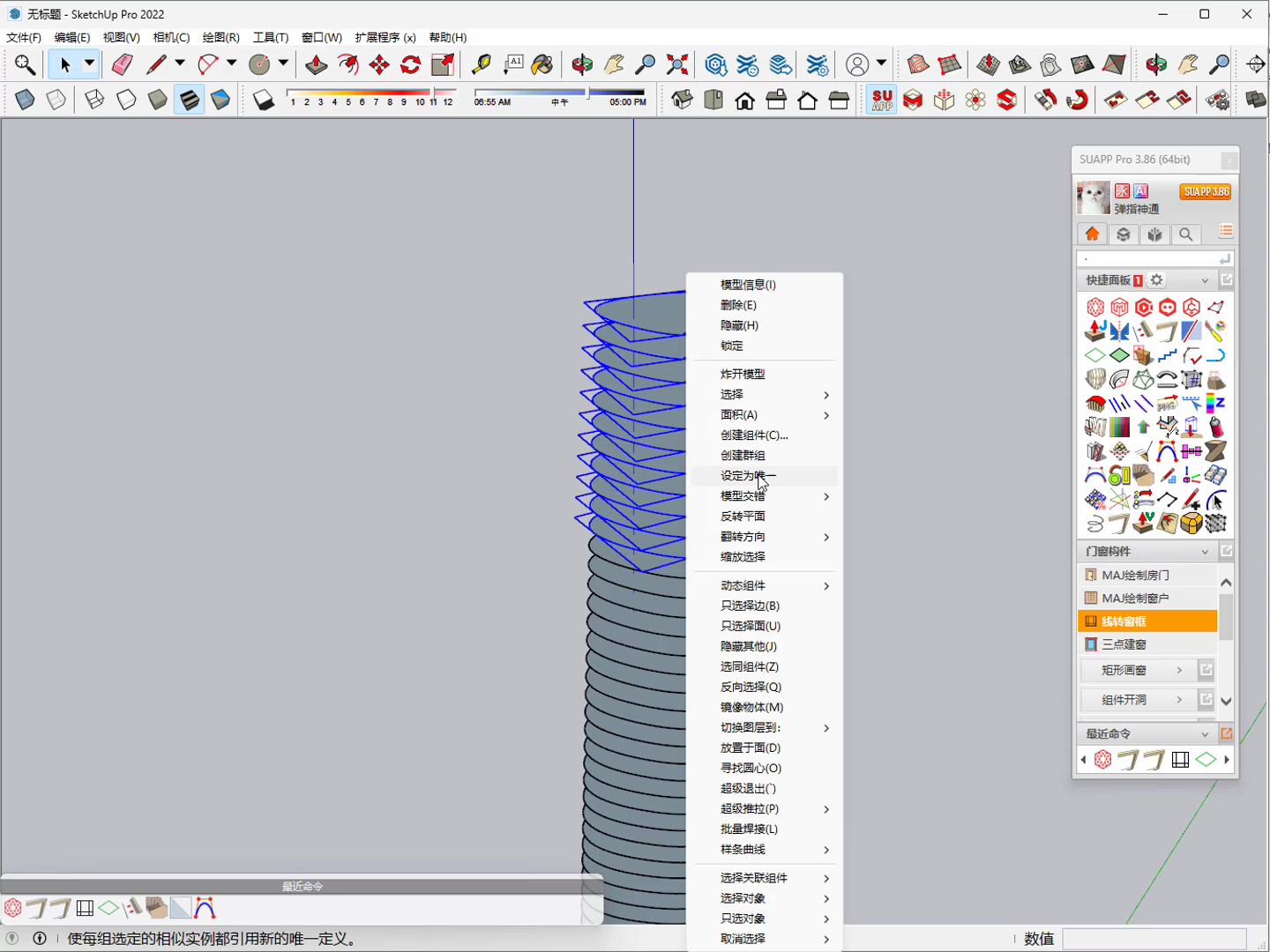
Task: Click the Zoom Extents icon
Action: tap(677, 64)
